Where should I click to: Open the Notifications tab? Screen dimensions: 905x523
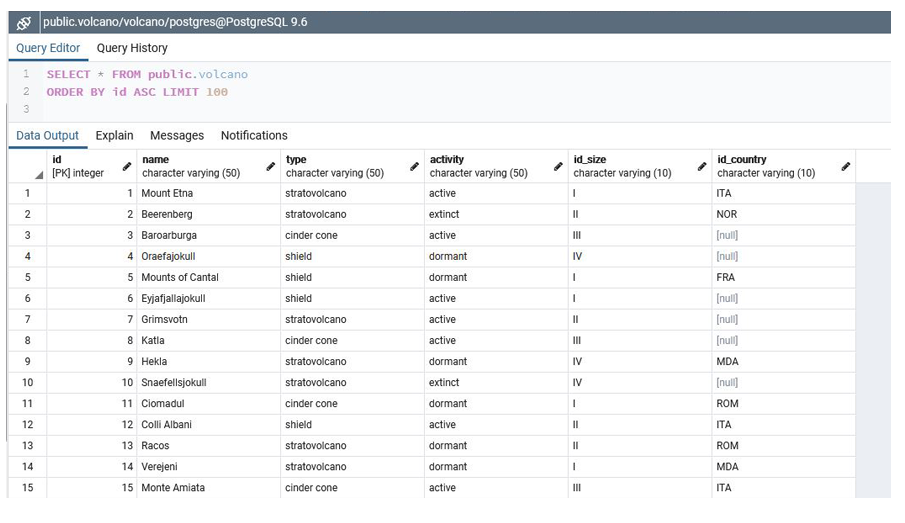(254, 136)
